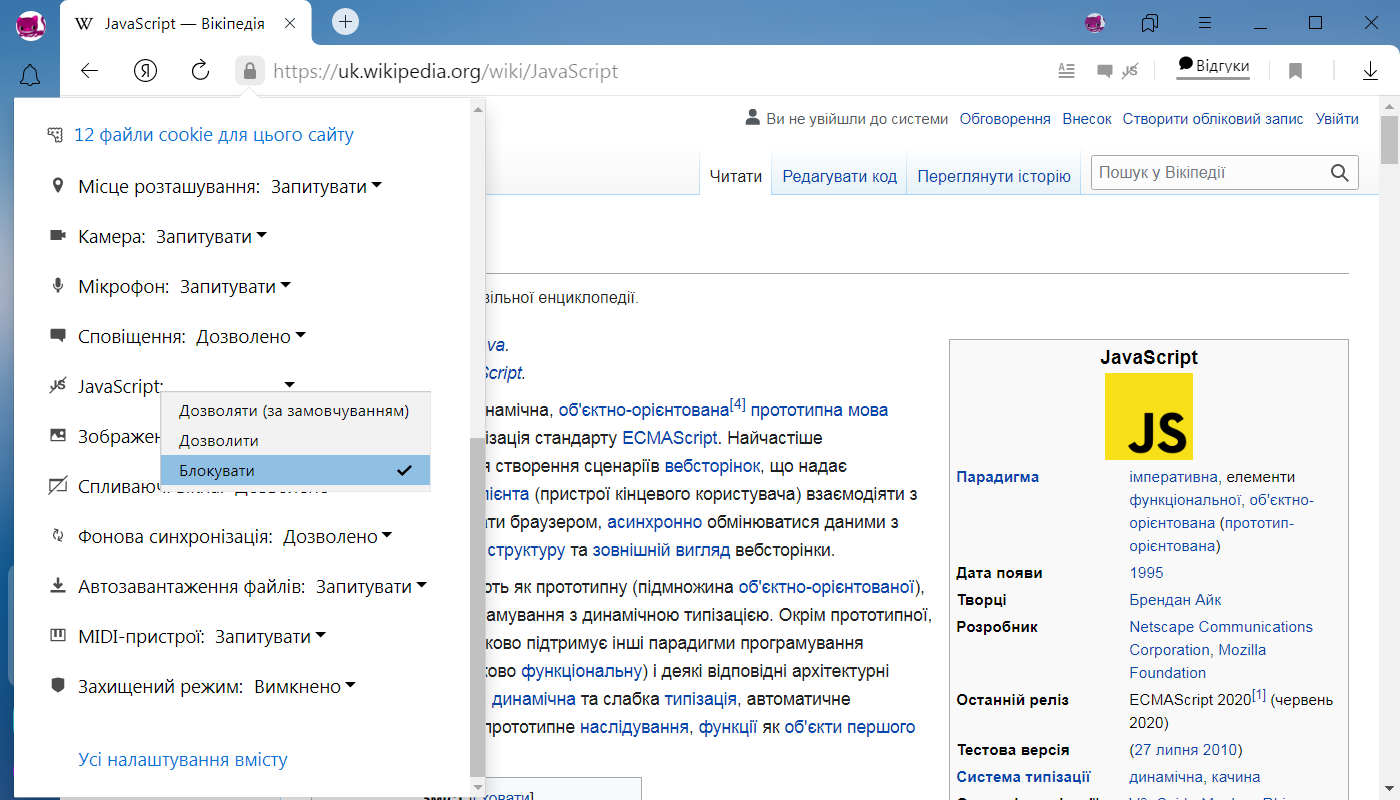
Task: Expand the Камера permission dropdown
Action: coord(211,236)
